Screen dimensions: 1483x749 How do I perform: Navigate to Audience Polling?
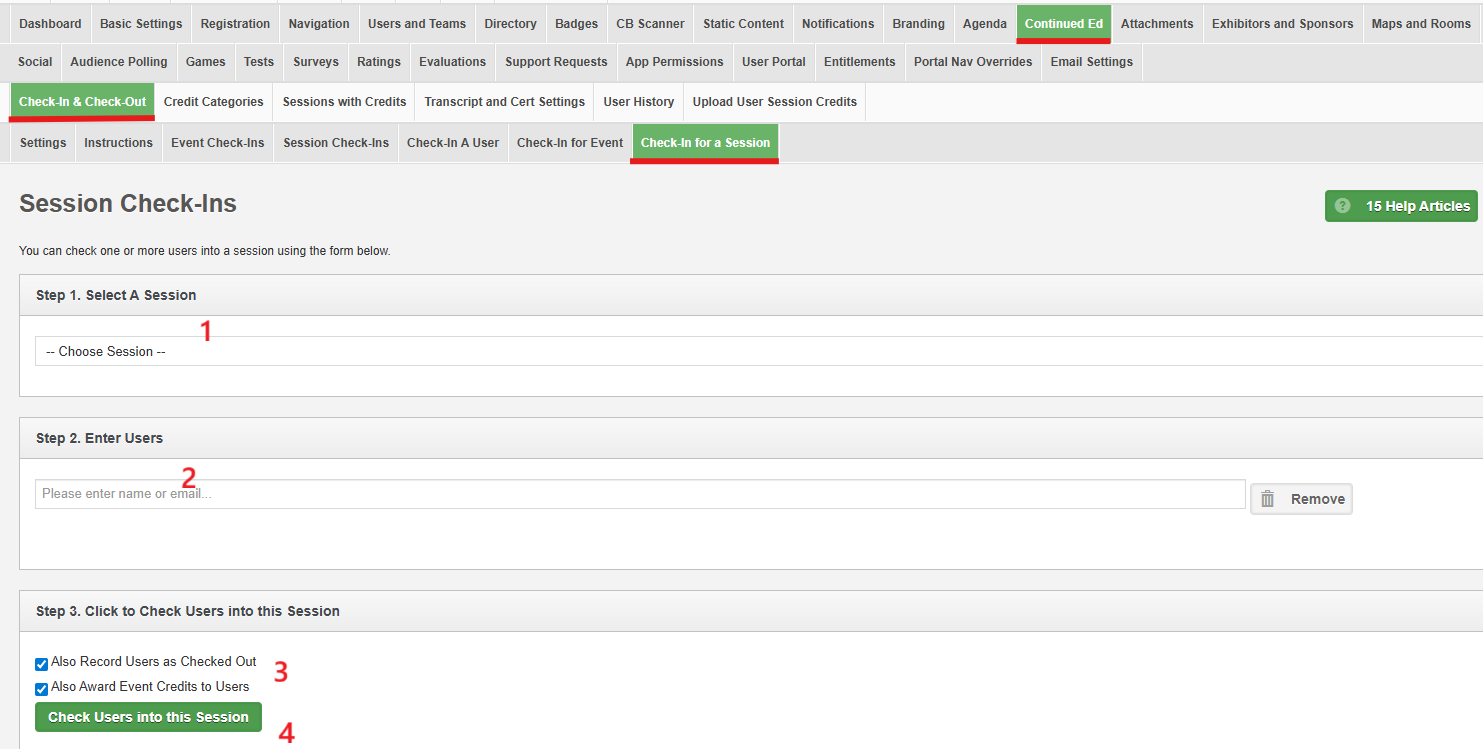pos(119,62)
